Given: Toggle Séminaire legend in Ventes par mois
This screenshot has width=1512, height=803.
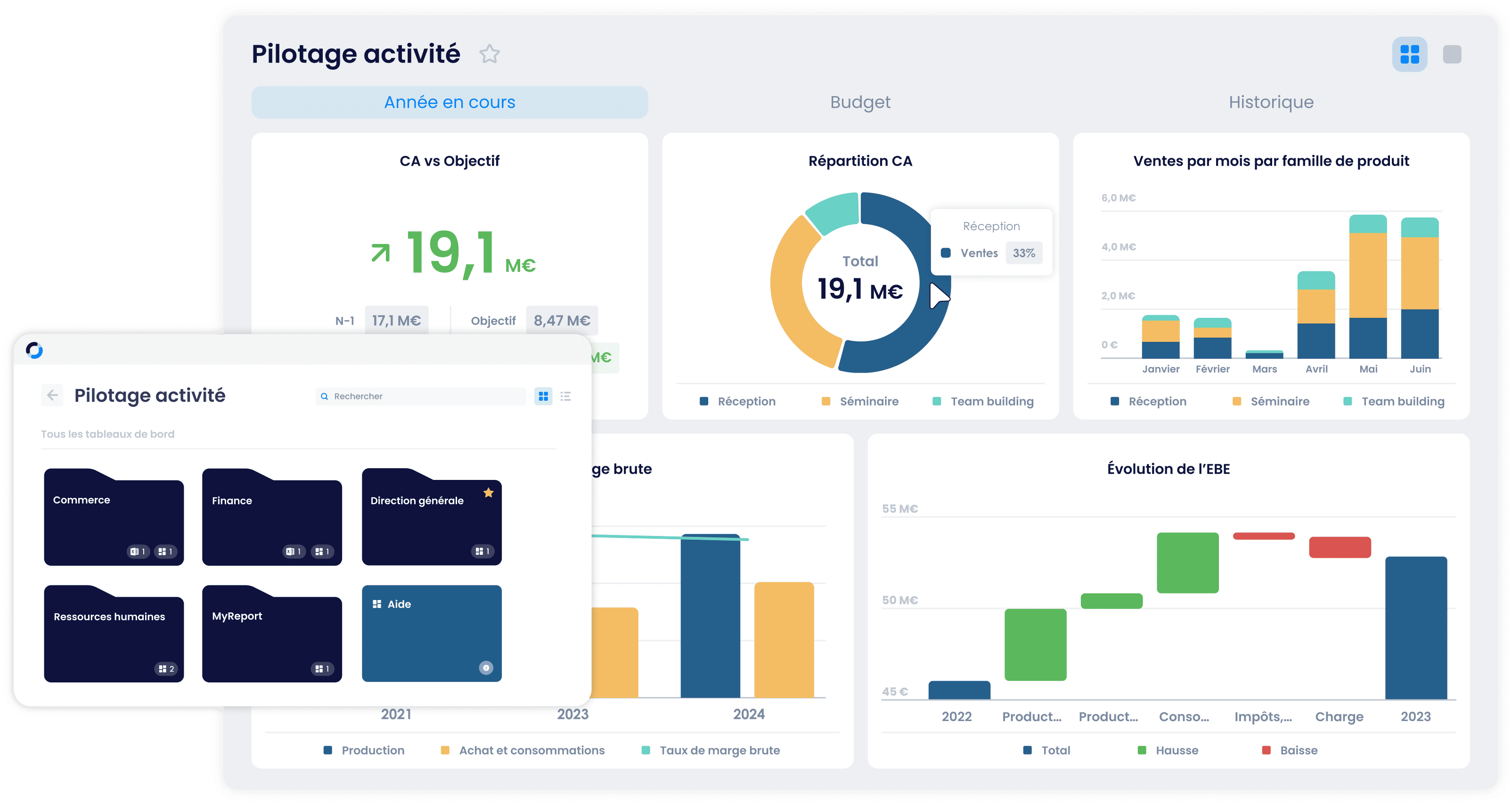Looking at the screenshot, I should tap(1271, 401).
